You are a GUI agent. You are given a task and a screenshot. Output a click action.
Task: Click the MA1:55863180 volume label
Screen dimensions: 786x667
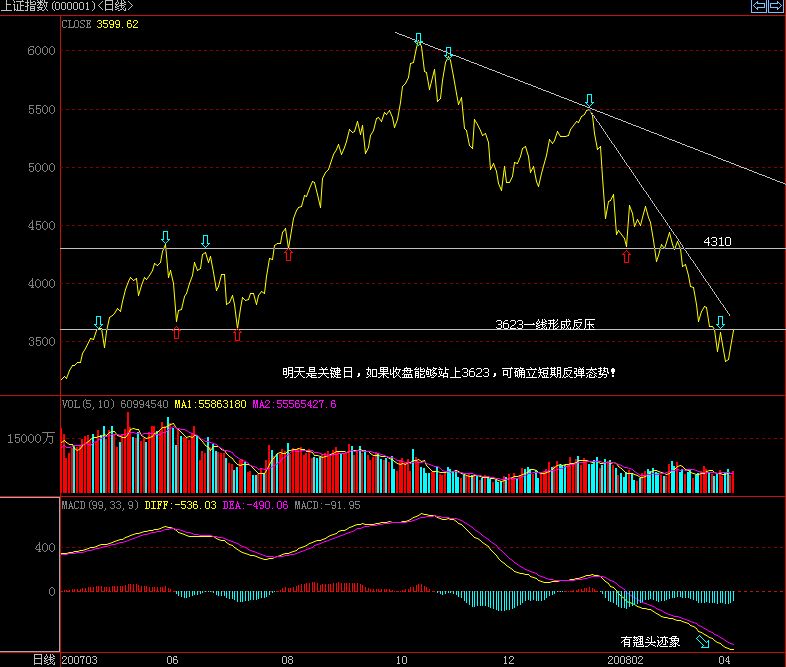210,404
